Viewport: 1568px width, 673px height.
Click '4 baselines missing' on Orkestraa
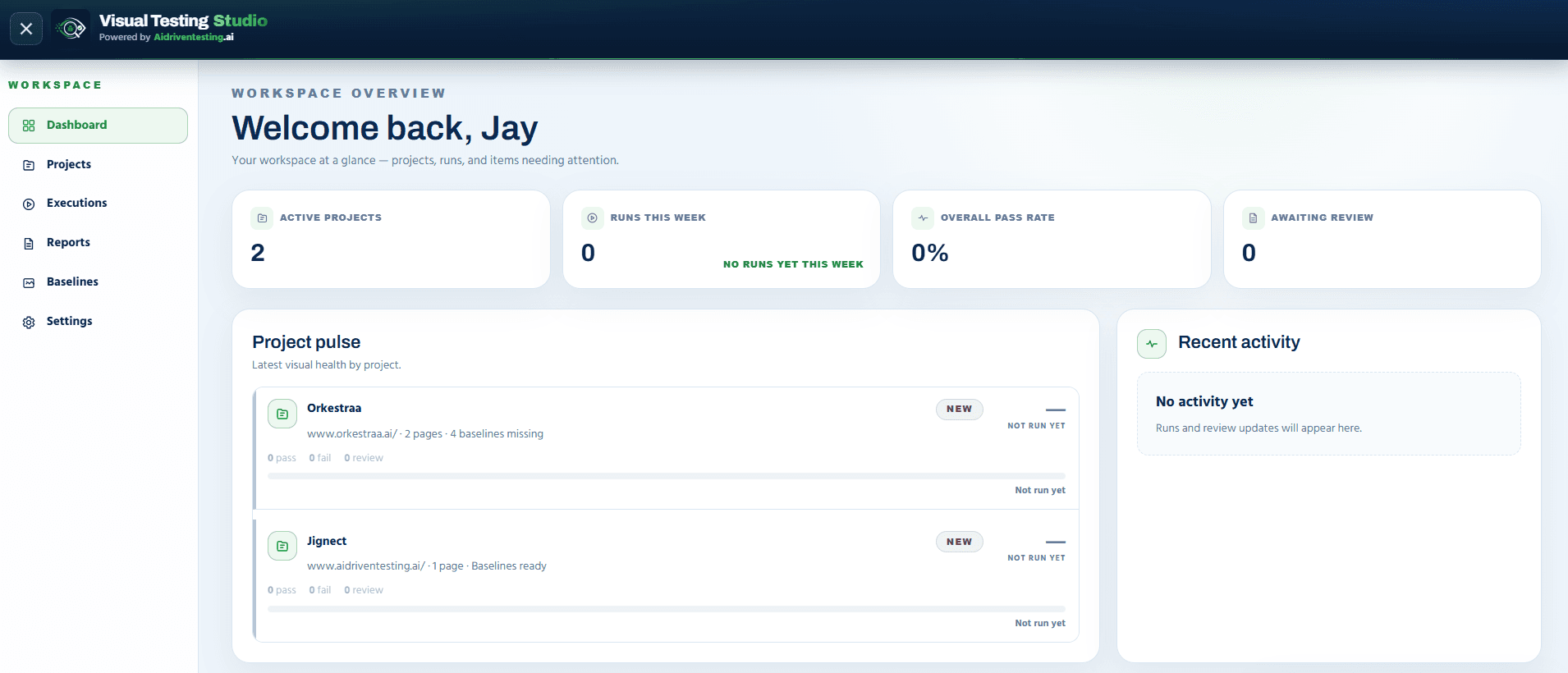coord(497,433)
